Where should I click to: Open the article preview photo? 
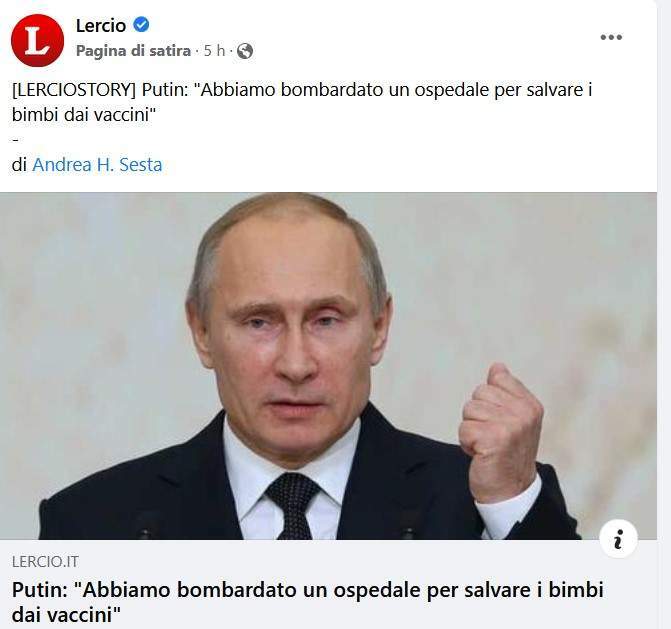pyautogui.click(x=328, y=366)
